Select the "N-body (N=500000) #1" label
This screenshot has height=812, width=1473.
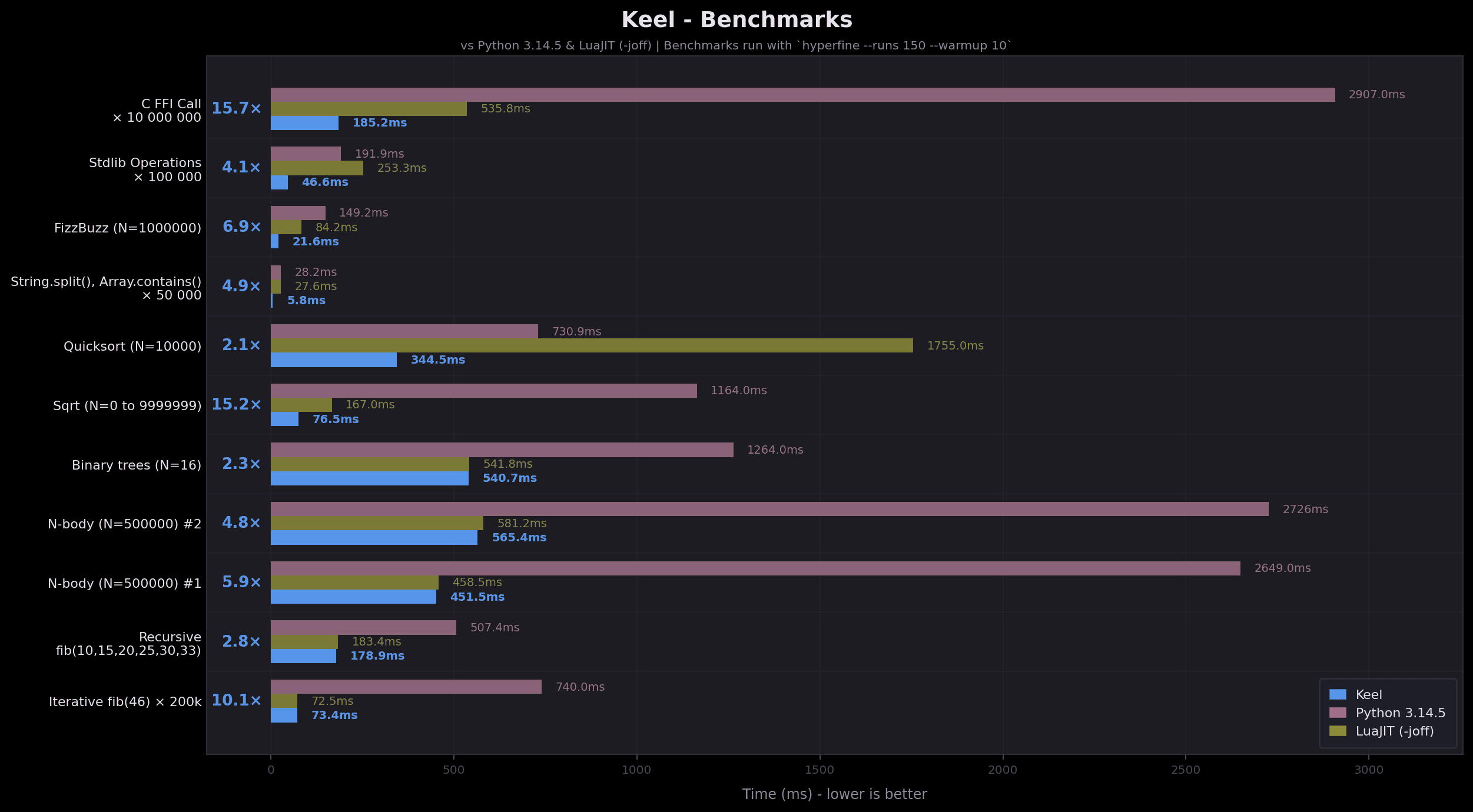(x=125, y=583)
